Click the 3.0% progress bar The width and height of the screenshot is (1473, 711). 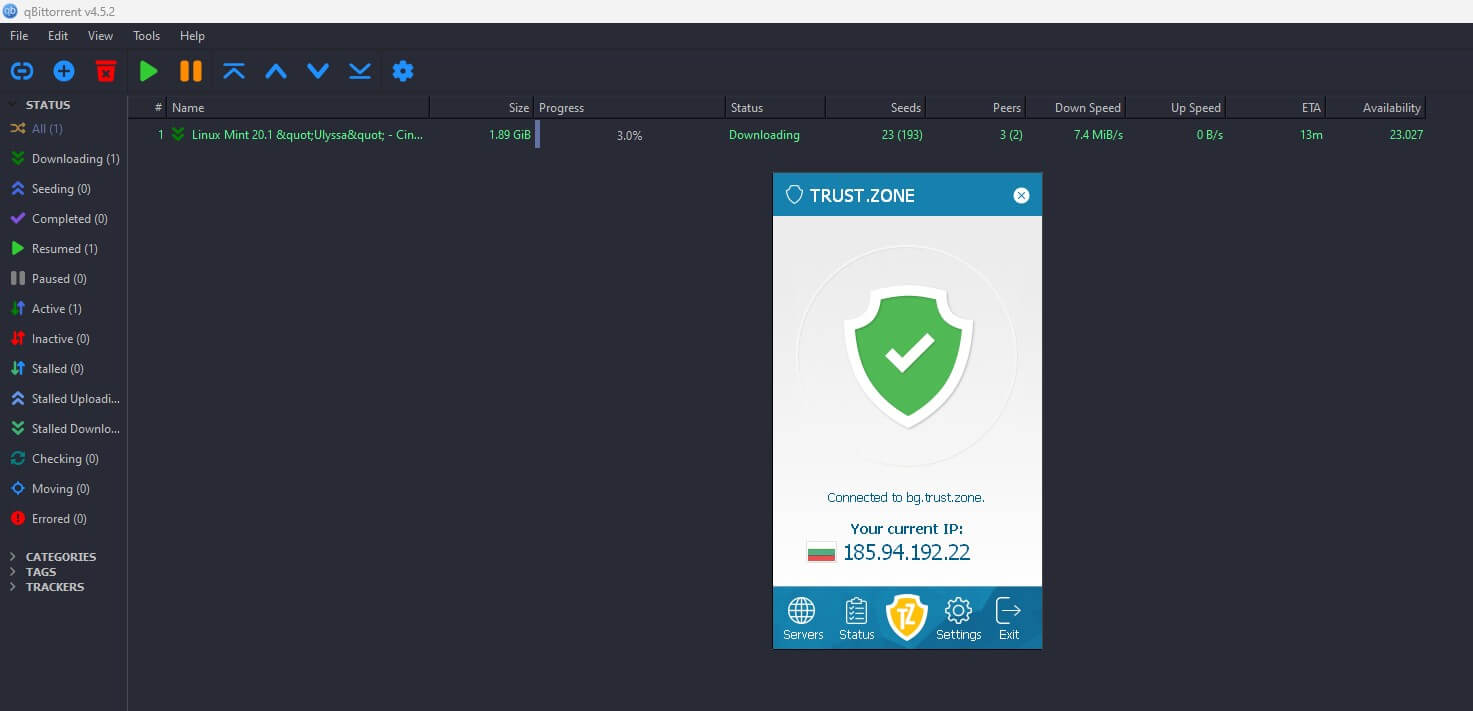coord(630,135)
